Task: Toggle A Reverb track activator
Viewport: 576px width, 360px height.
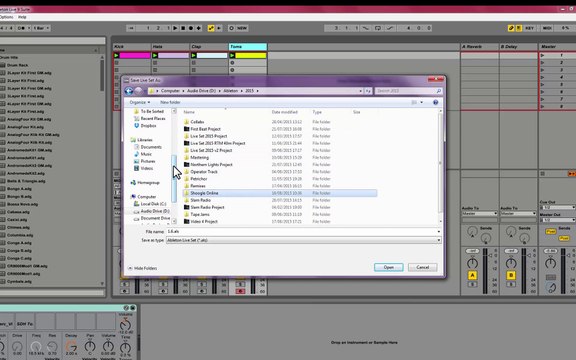Action: 472,275
